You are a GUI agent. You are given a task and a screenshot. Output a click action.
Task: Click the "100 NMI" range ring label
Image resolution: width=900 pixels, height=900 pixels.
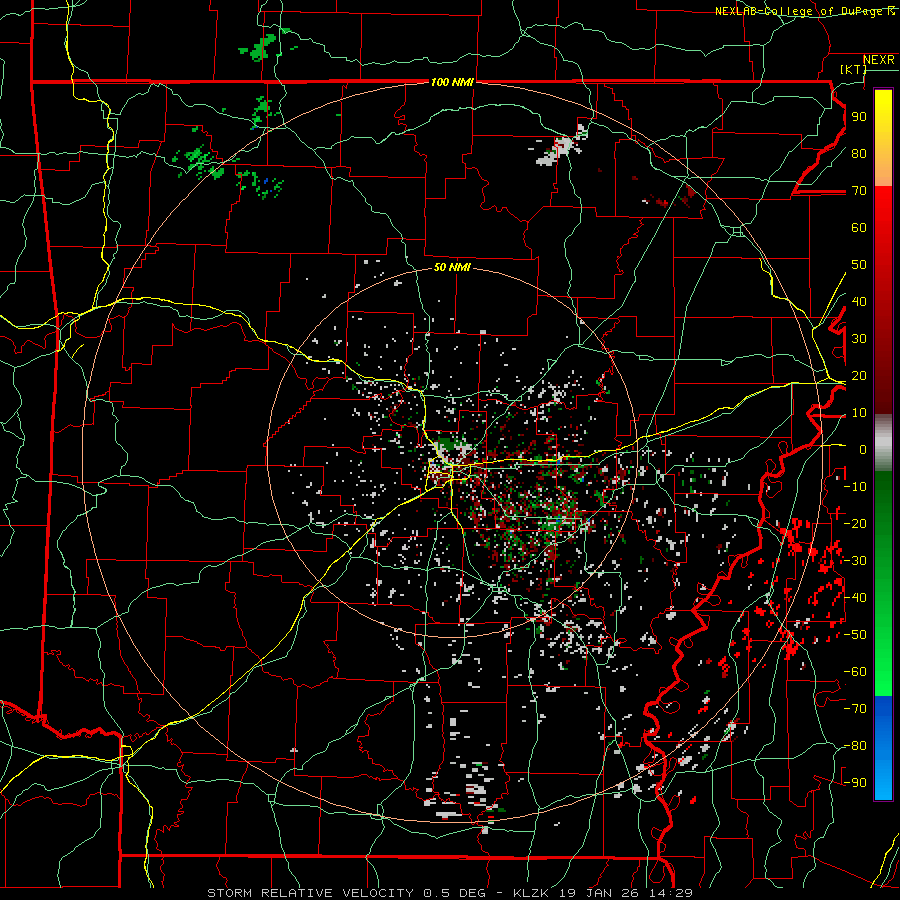tap(452, 82)
